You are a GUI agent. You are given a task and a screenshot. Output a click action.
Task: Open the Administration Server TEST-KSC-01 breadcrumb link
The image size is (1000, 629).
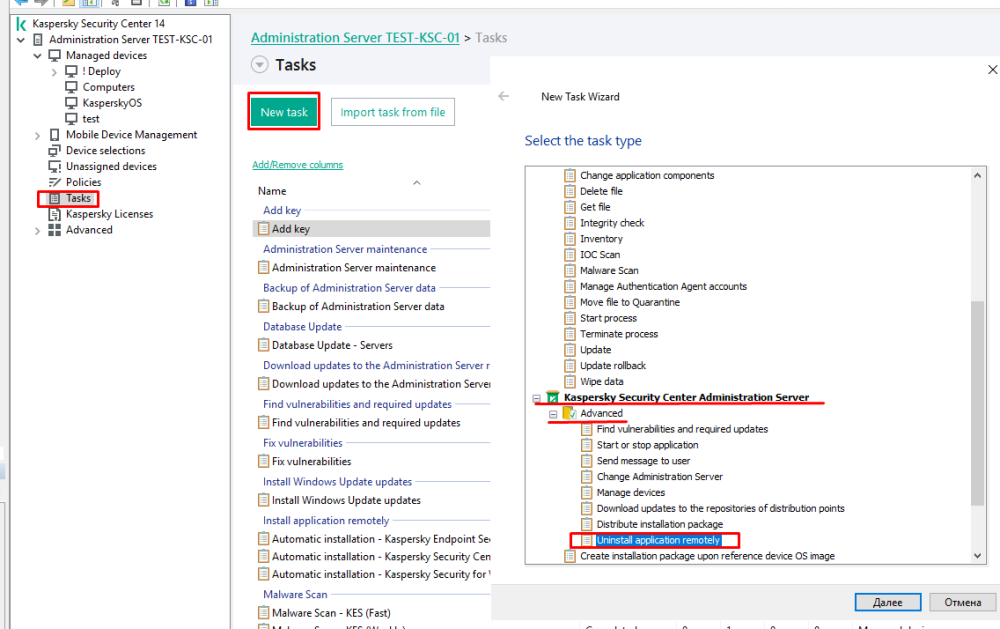pos(355,38)
